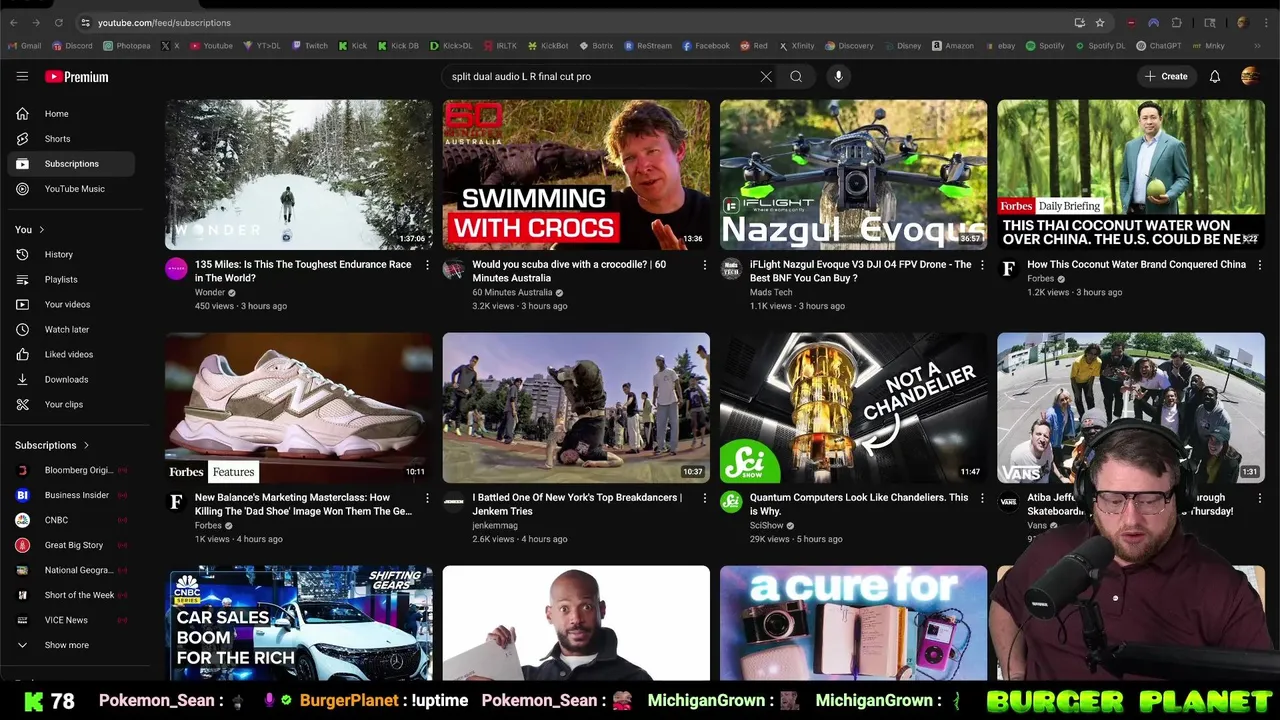1280x720 pixels.
Task: Click the Downloads arrow icon
Action: pos(23,379)
